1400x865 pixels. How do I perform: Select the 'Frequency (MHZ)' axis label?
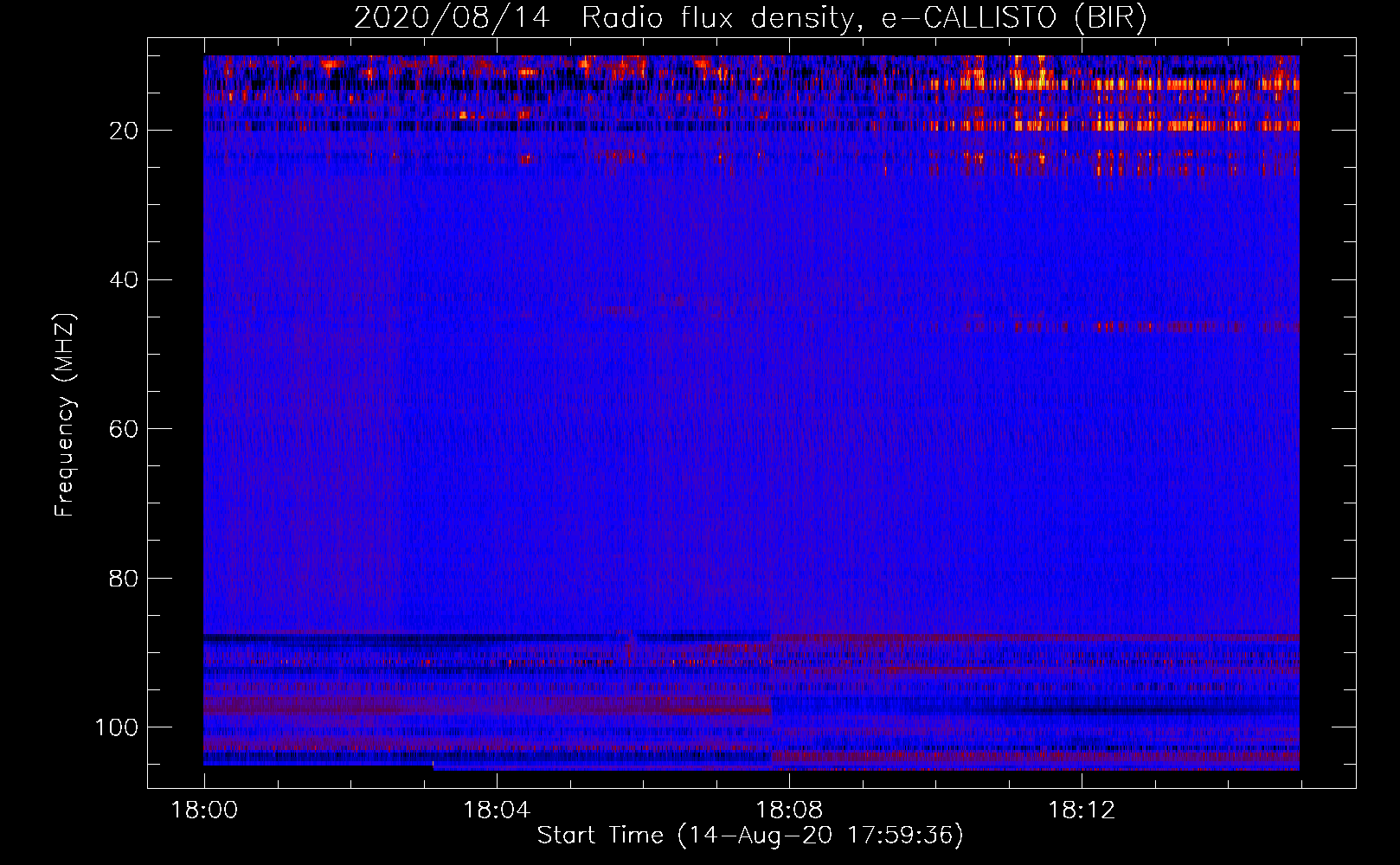click(65, 414)
